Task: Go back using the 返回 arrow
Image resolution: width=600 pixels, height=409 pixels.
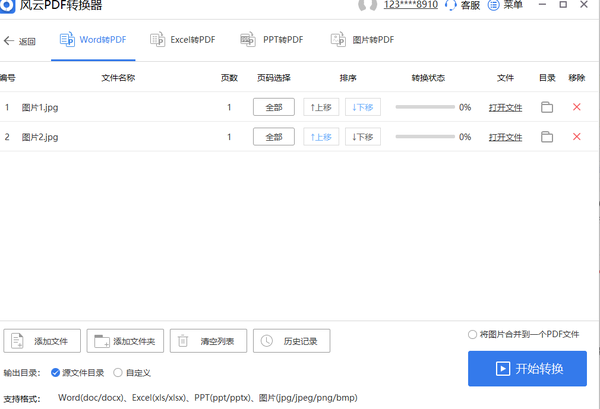Action: 20,41
